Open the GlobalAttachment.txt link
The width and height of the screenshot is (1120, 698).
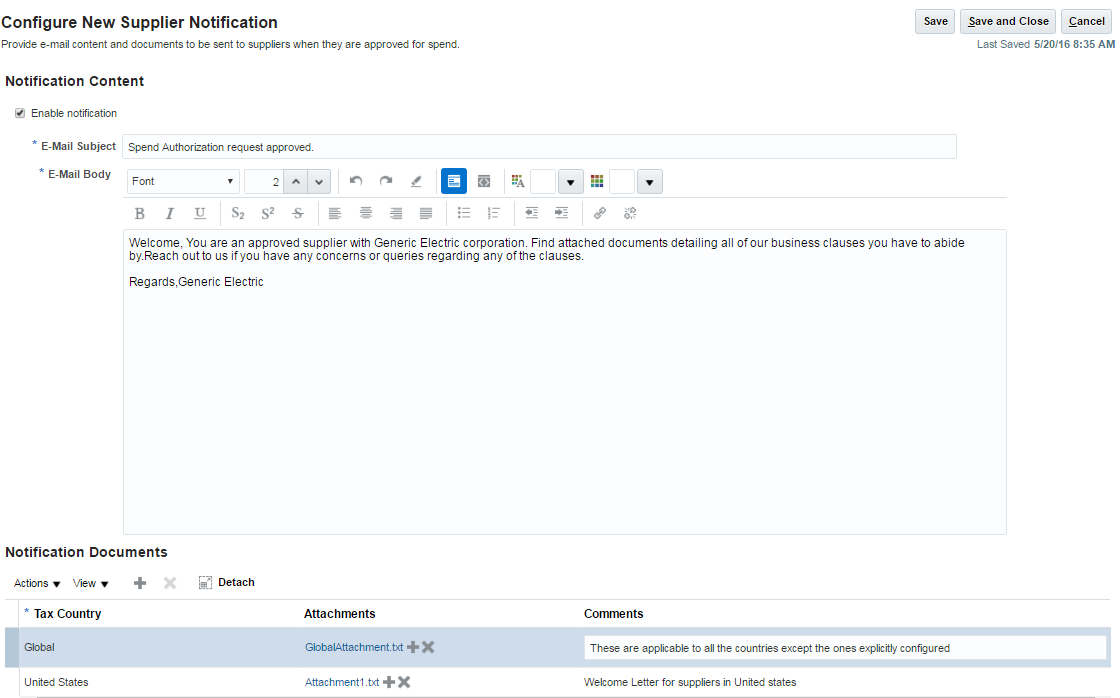click(354, 647)
